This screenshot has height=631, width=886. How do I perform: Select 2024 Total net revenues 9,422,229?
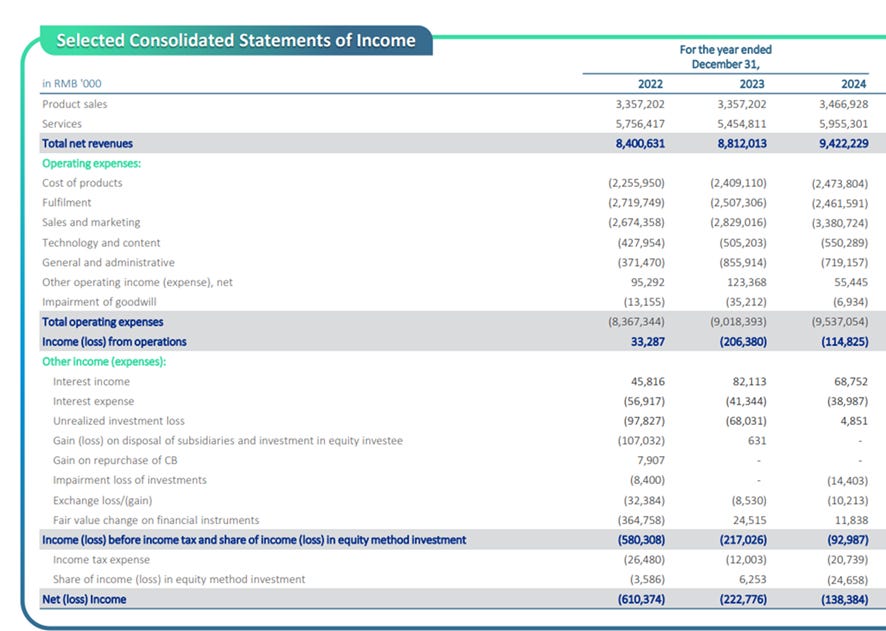coord(844,143)
